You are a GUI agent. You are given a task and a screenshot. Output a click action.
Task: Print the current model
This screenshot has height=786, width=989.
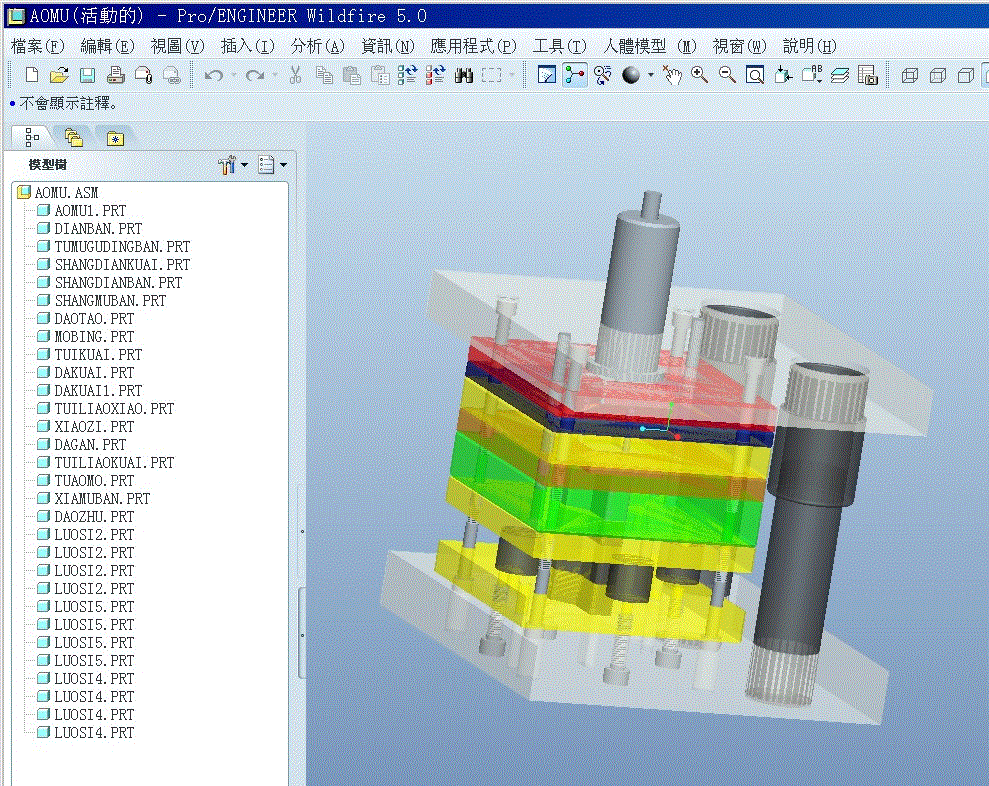[115, 75]
